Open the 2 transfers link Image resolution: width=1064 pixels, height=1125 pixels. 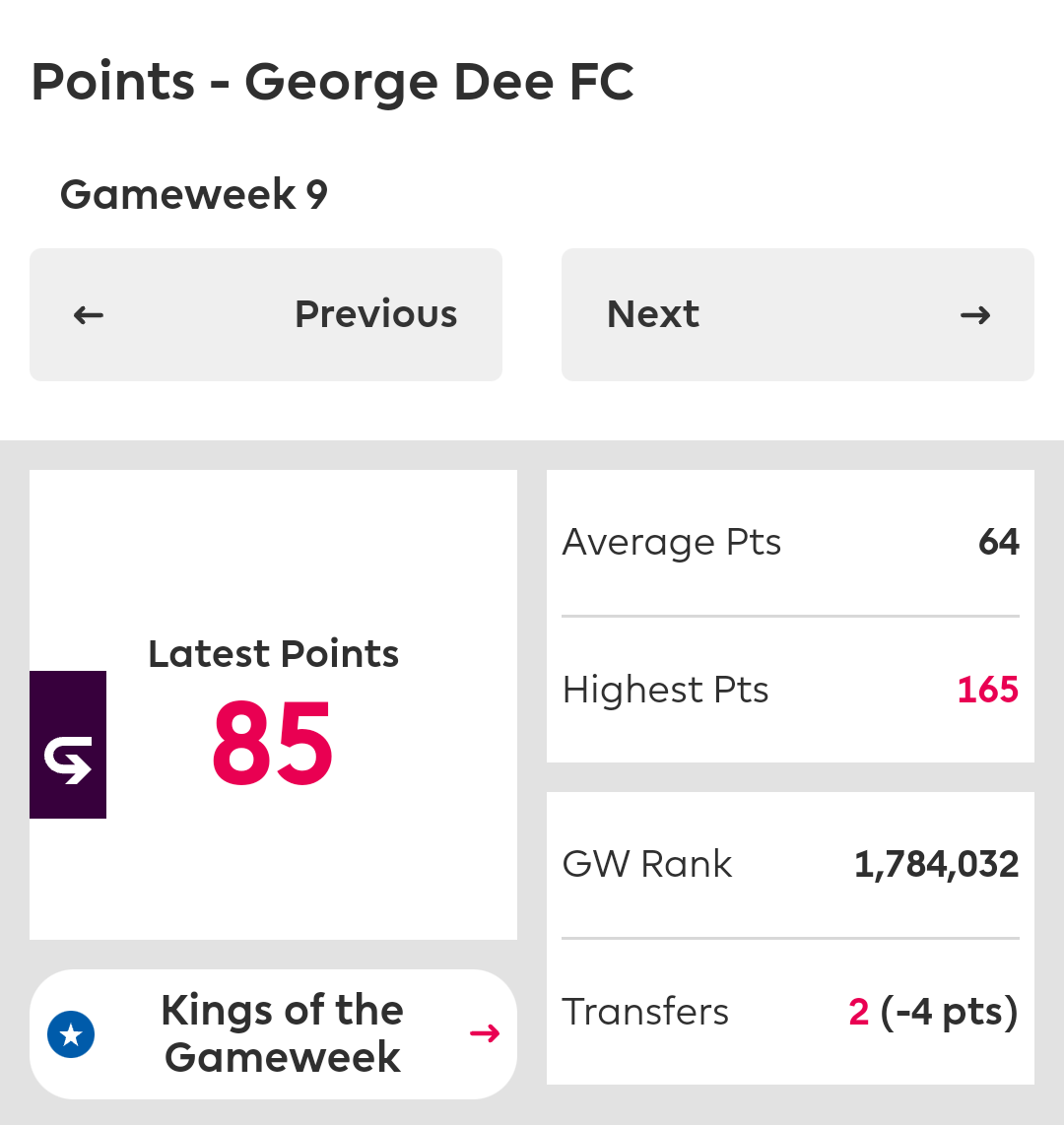pyautogui.click(x=859, y=1012)
